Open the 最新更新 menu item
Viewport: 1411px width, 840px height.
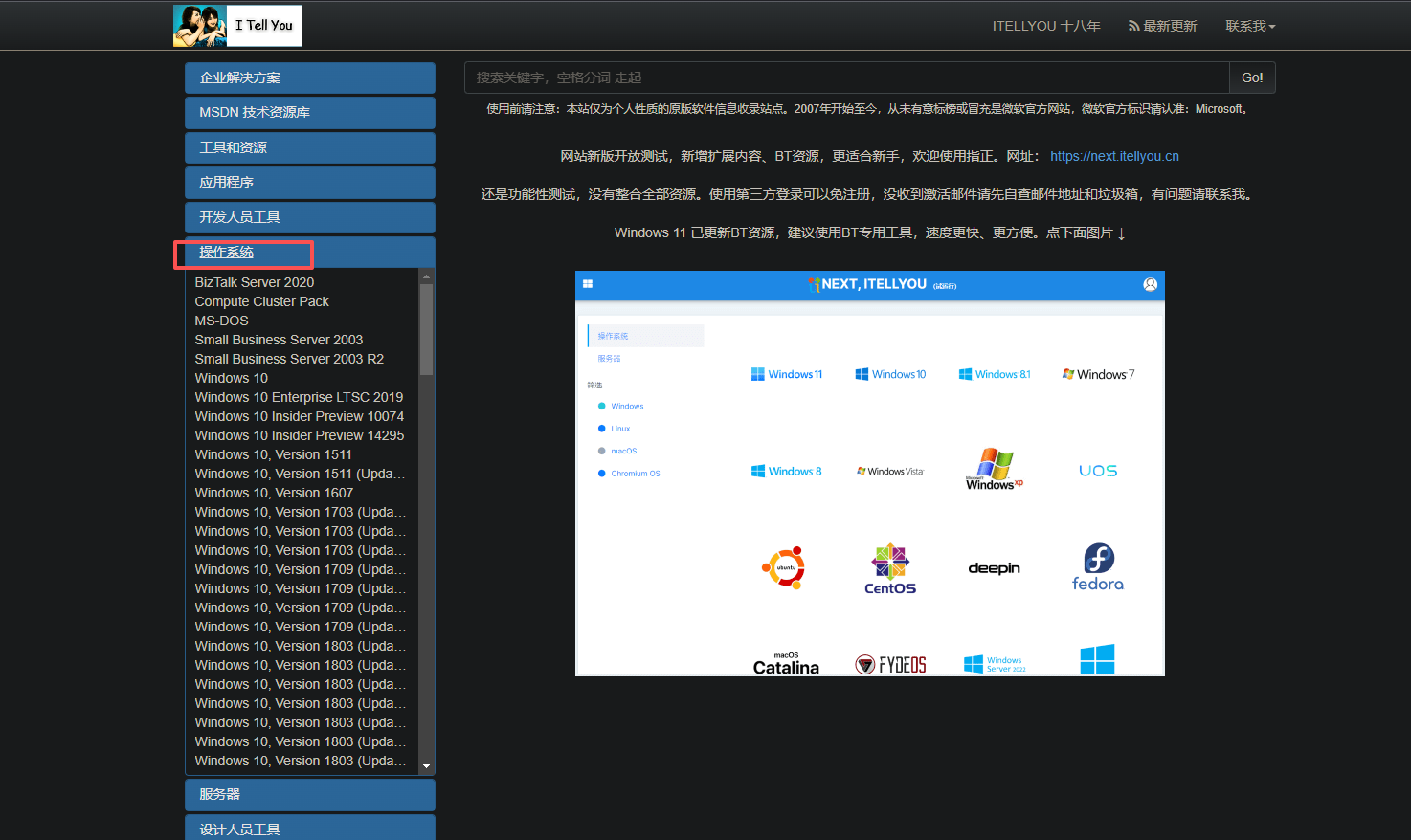click(1162, 26)
